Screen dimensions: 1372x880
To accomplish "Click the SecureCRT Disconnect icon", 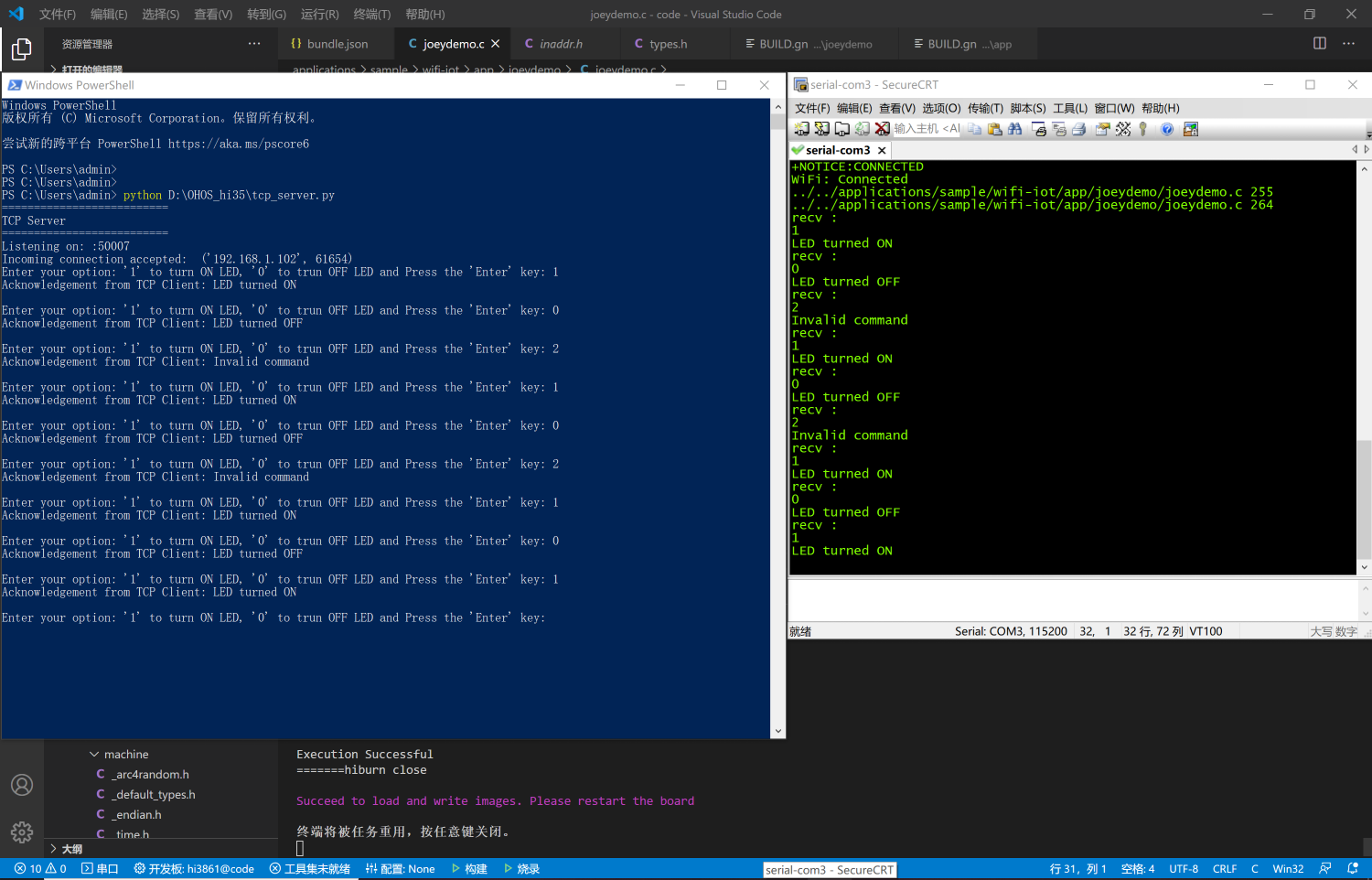I will click(883, 129).
